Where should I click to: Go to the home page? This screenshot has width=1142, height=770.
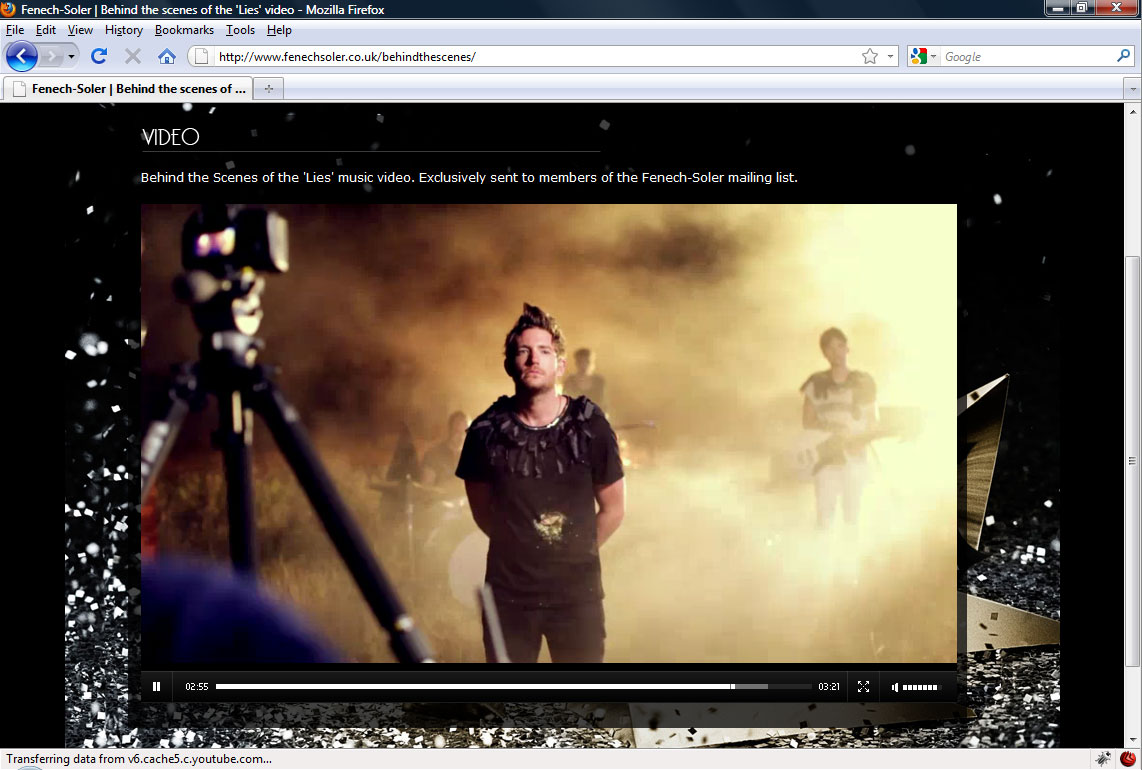pos(167,56)
